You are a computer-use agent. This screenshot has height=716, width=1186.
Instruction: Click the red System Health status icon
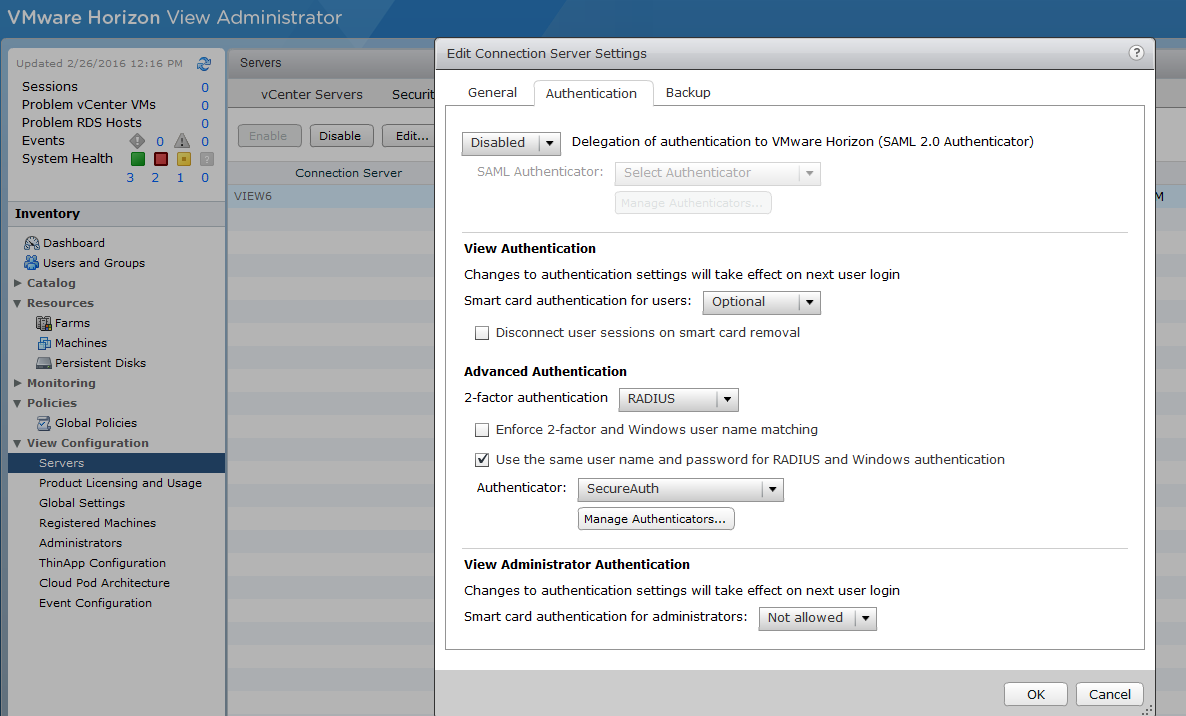pyautogui.click(x=160, y=159)
